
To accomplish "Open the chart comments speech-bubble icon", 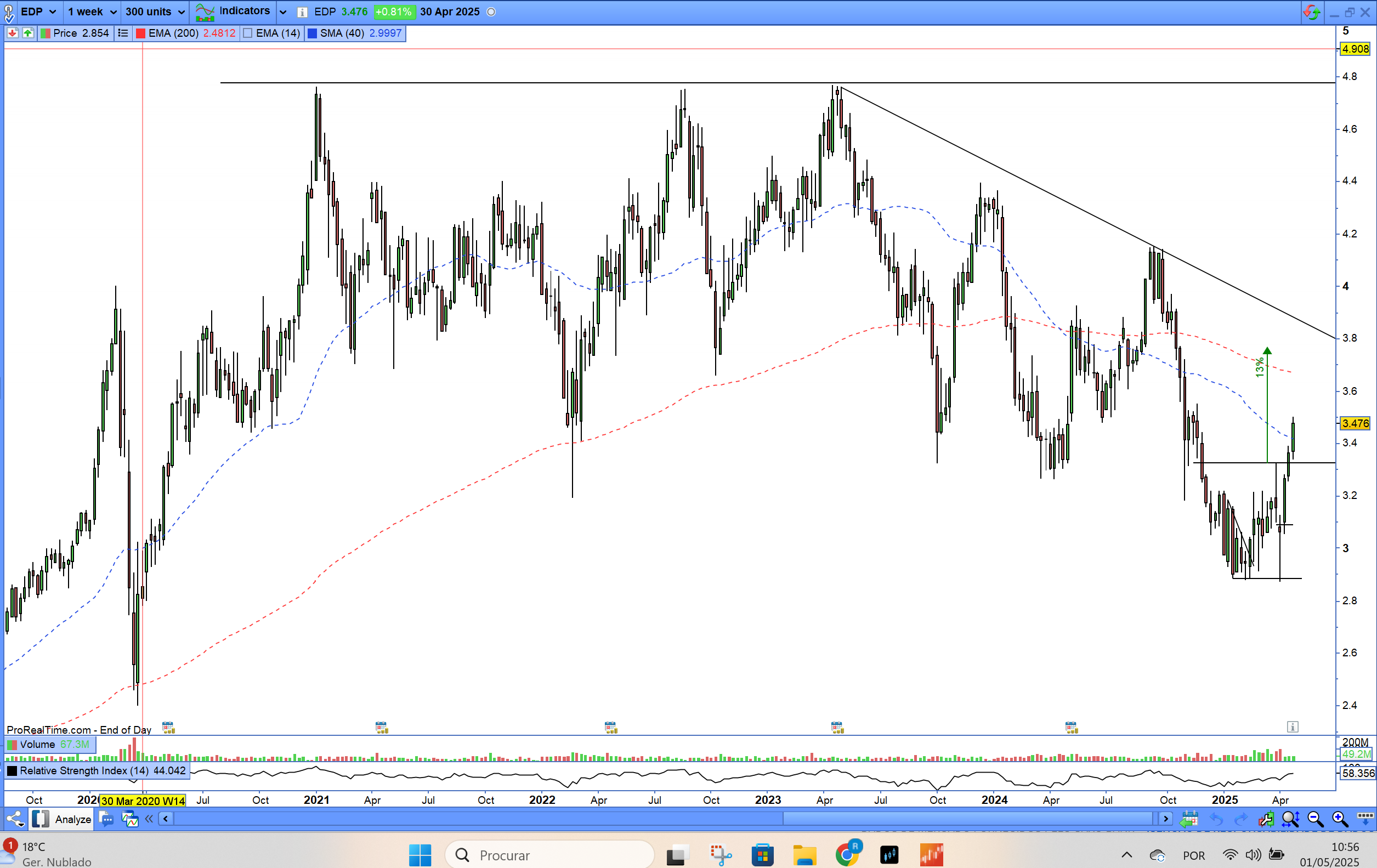I will [x=106, y=819].
